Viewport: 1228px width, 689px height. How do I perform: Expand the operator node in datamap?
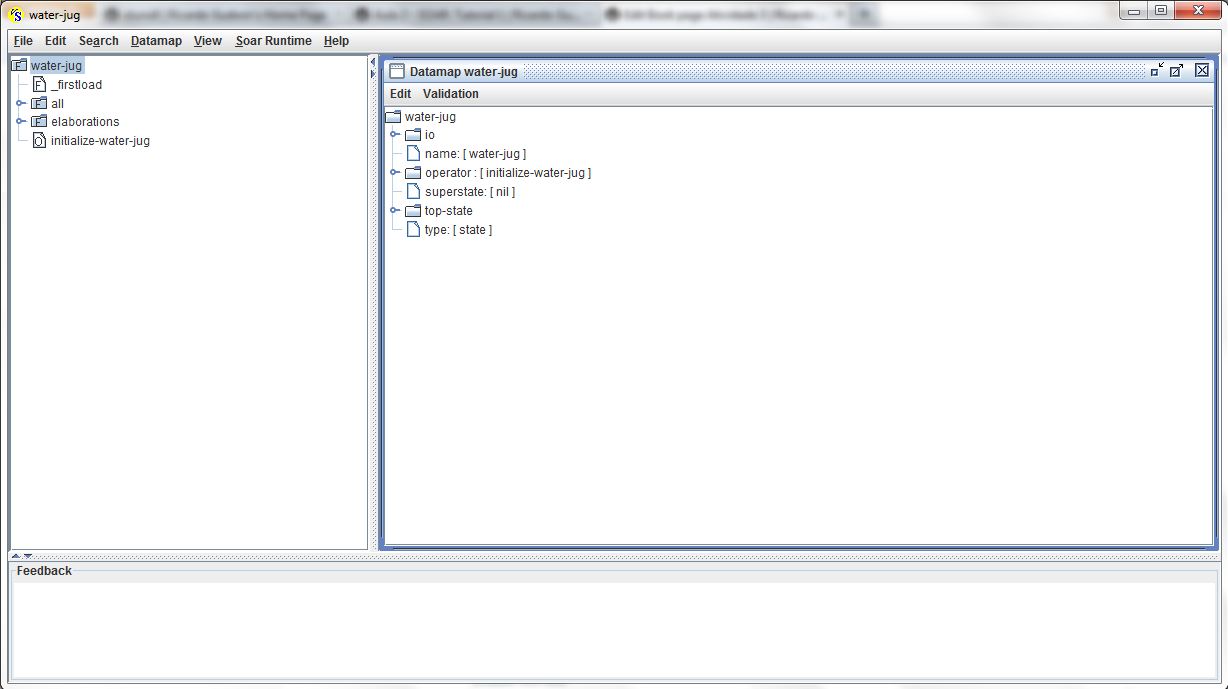point(395,173)
